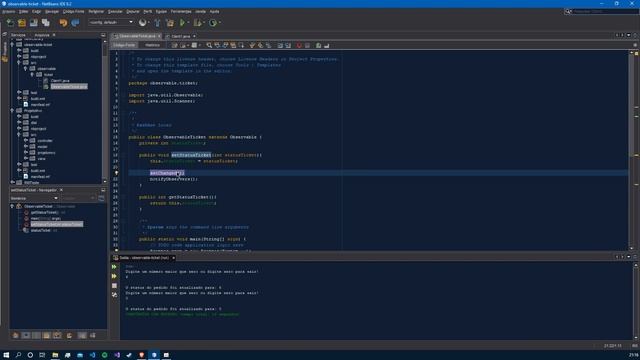
Task: Select Client1.java in the project tree
Action: (60, 81)
